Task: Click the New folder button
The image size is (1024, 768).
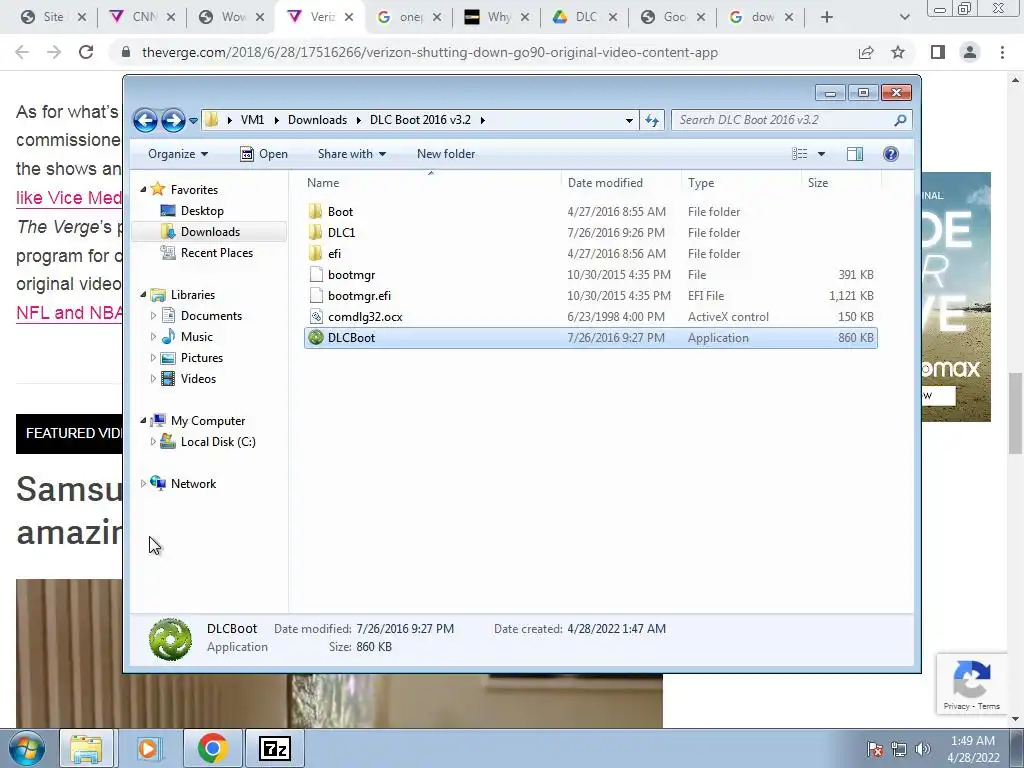Action: tap(446, 154)
